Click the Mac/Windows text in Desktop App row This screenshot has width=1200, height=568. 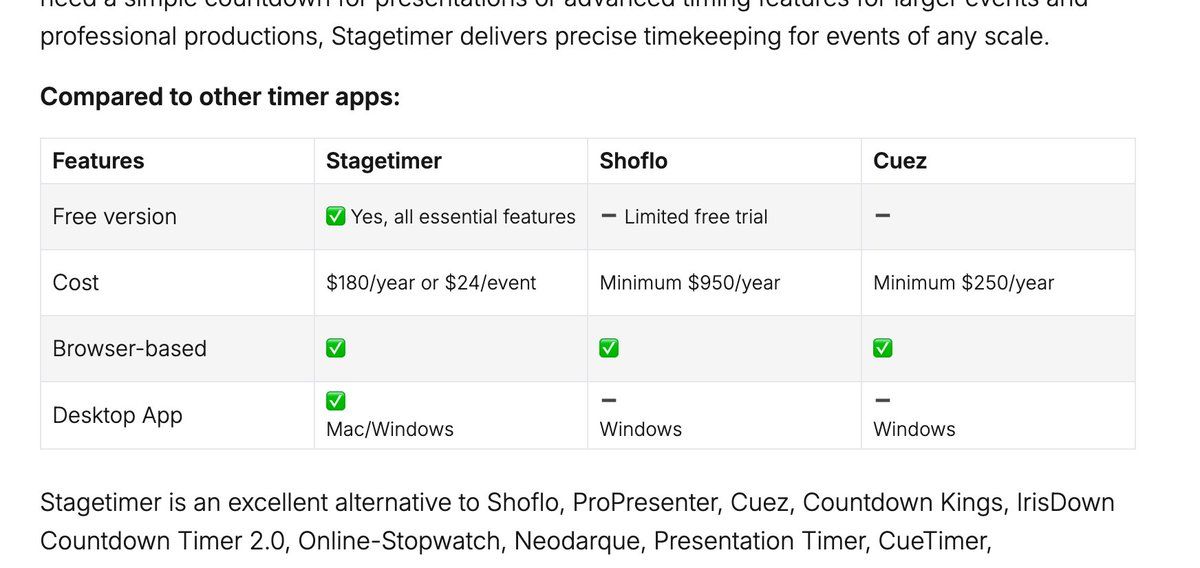click(390, 429)
